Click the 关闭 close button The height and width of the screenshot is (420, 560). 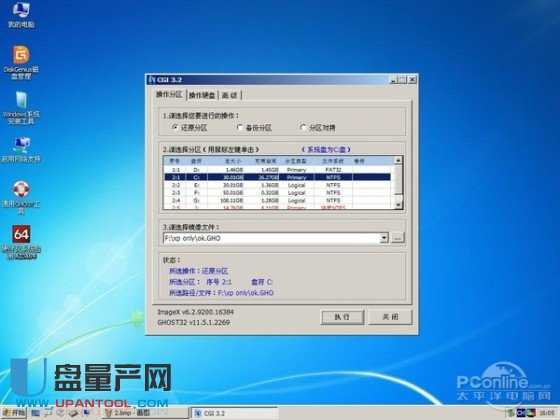pos(390,317)
